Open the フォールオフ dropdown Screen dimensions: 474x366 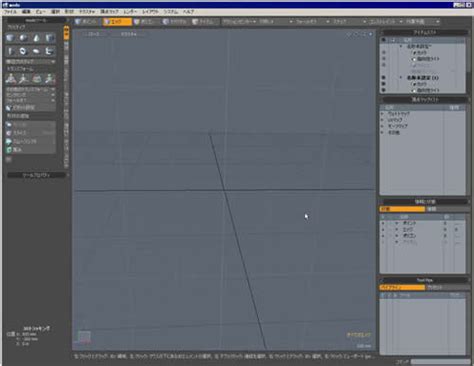click(x=313, y=22)
